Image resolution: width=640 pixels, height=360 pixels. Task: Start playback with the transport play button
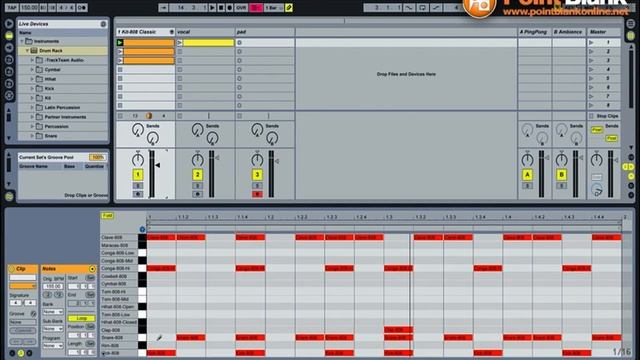[x=212, y=7]
